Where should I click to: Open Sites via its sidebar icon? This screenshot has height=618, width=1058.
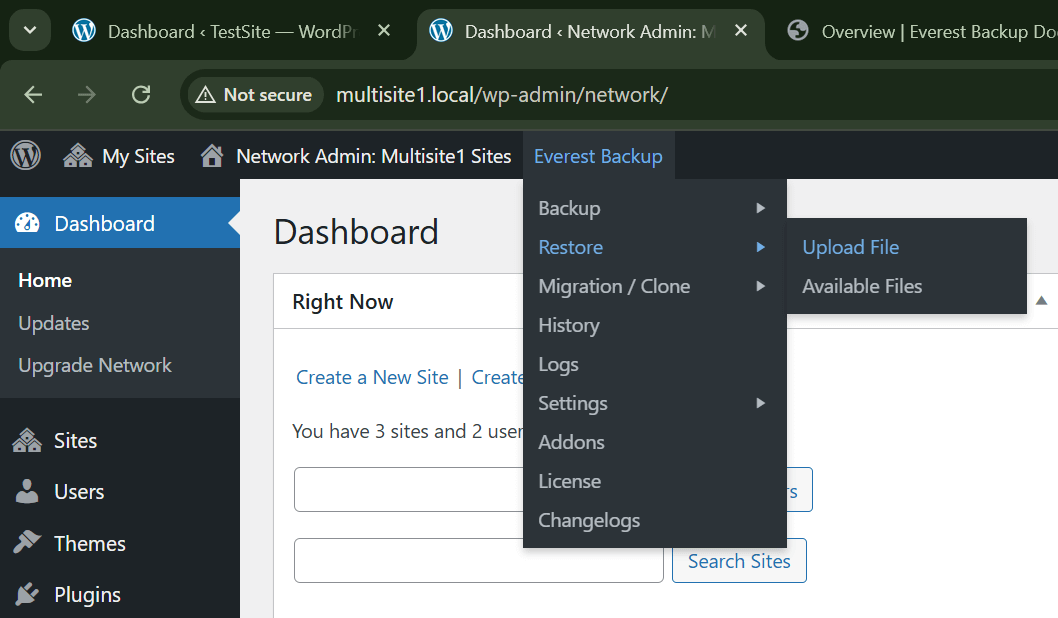pos(27,441)
